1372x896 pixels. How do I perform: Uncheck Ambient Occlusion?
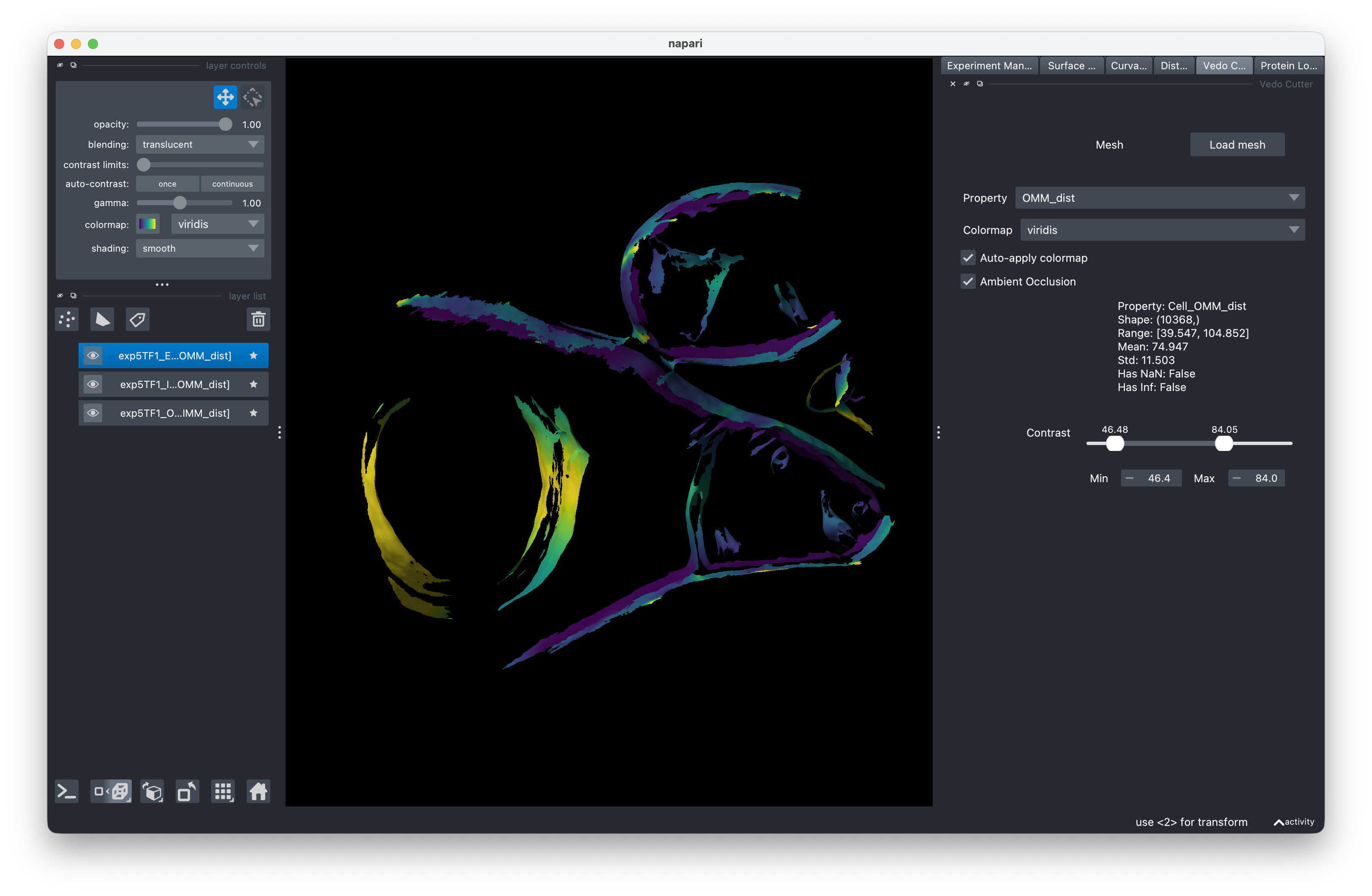968,281
